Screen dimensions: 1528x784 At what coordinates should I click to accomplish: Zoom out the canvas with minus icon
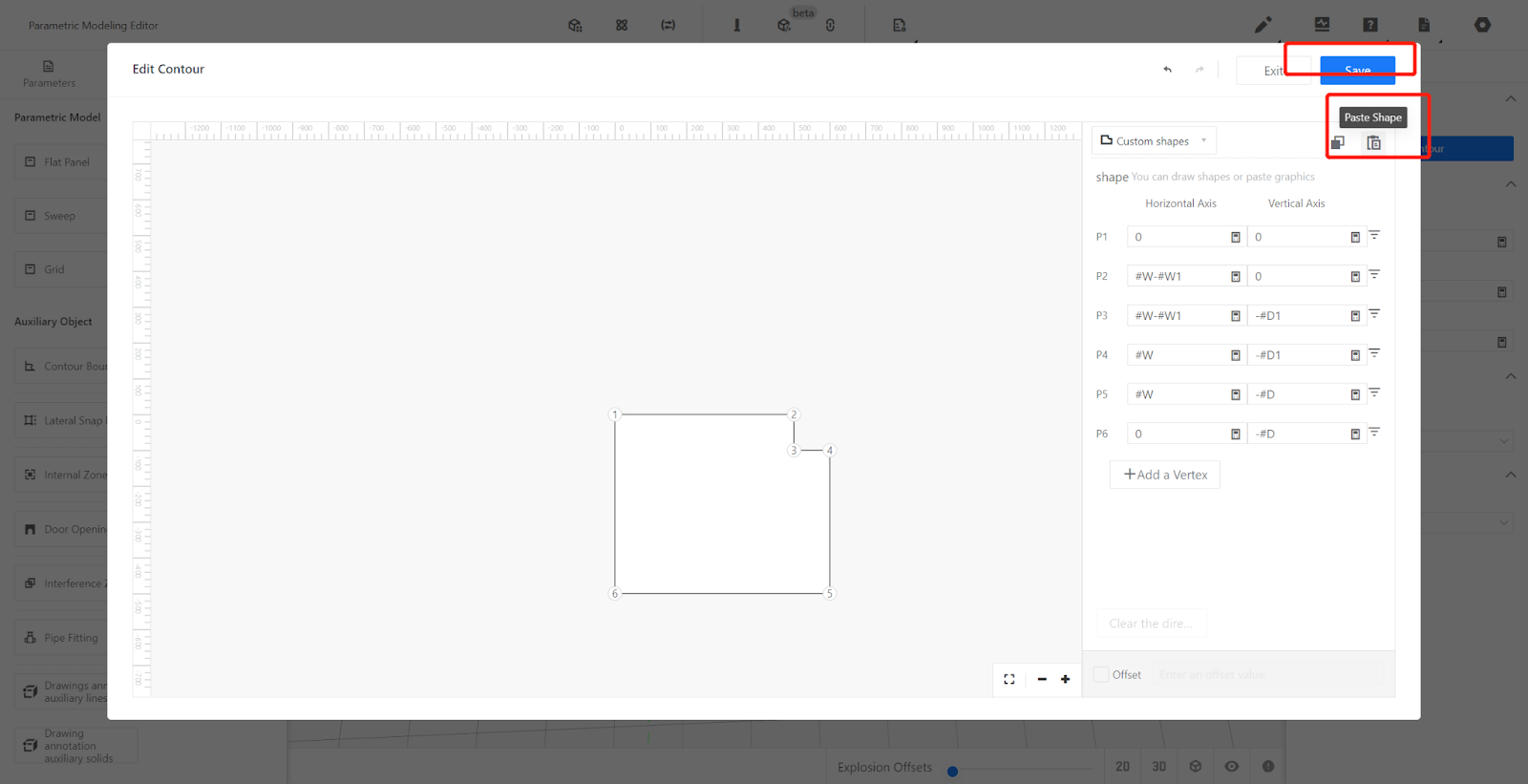(1042, 679)
